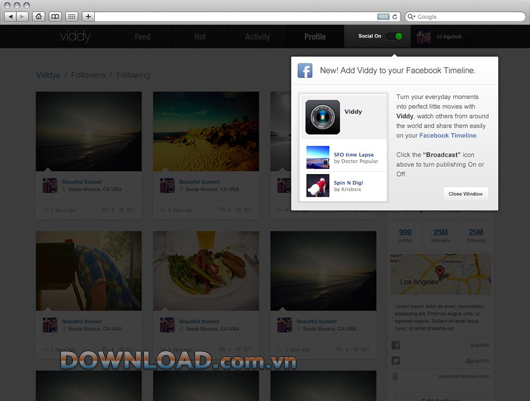Go forward with the browser forward arrow
The image size is (530, 401).
(x=22, y=16)
